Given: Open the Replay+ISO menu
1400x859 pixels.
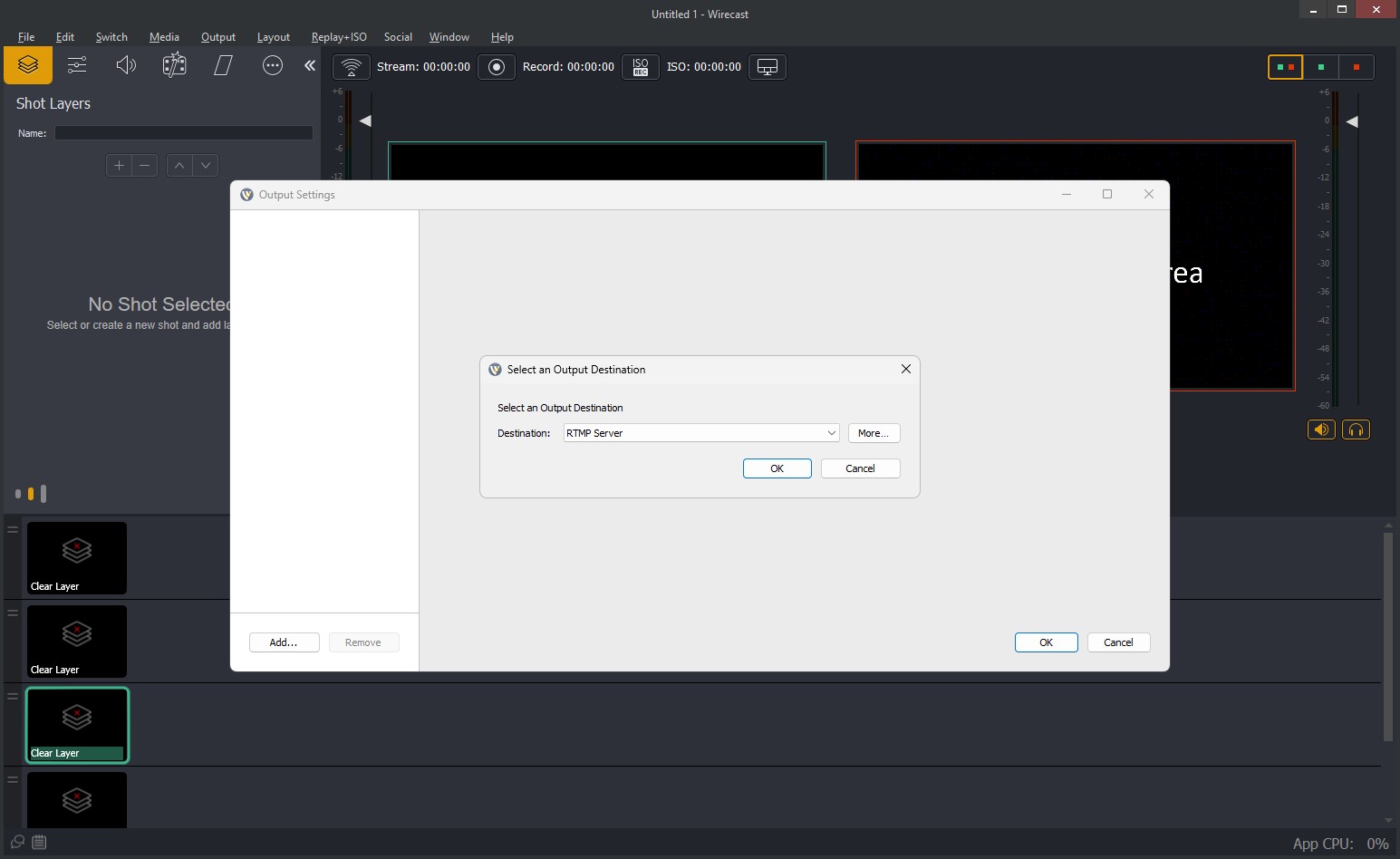Looking at the screenshot, I should tap(338, 37).
